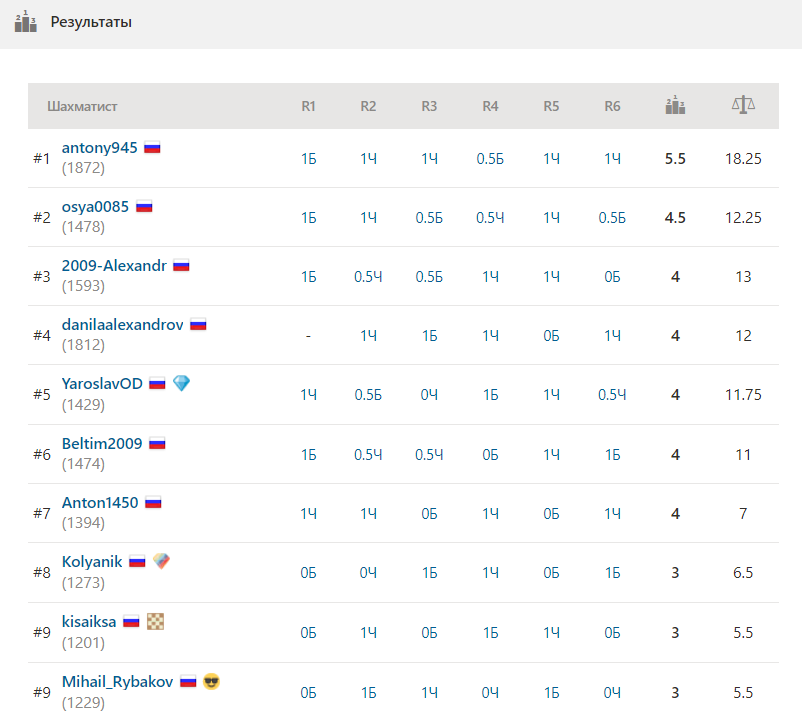This screenshot has width=802, height=718.
Task: Open Kolyanik's R6 result 1Б
Action: click(612, 572)
